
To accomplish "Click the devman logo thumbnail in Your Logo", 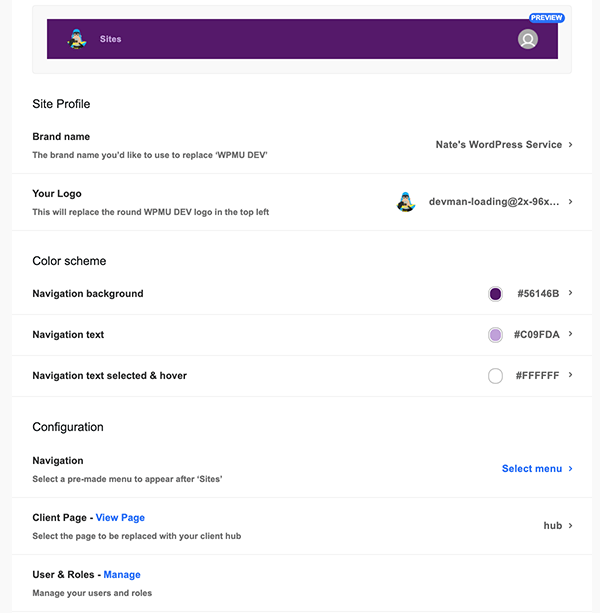I will coord(406,202).
